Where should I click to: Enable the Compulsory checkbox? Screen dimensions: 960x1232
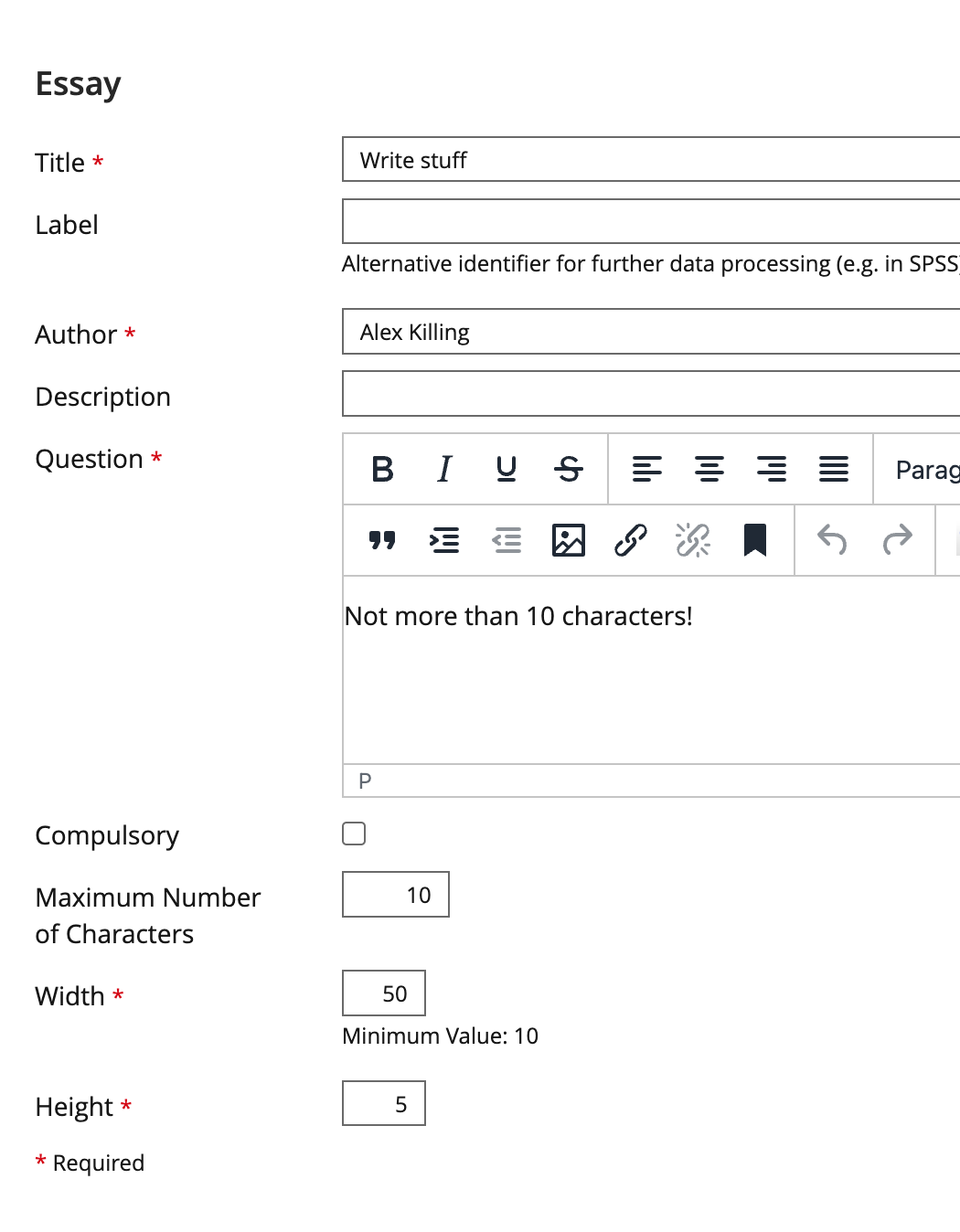(354, 834)
